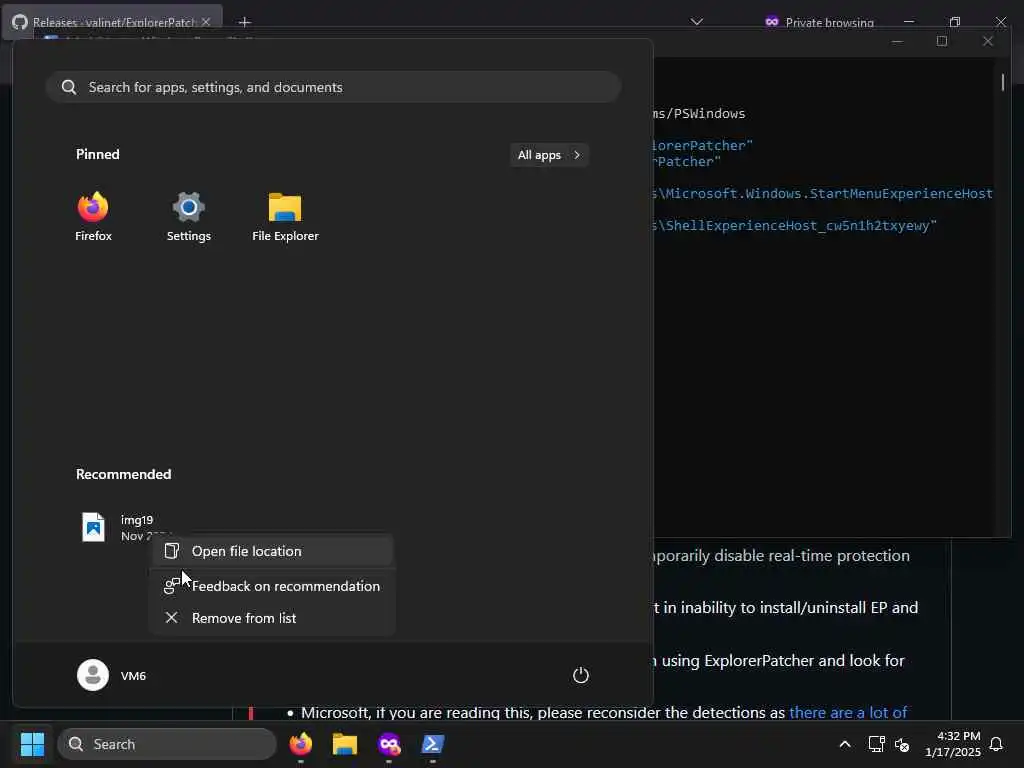This screenshot has height=768, width=1024.
Task: Click the taskbar Search box
Action: pos(167,744)
